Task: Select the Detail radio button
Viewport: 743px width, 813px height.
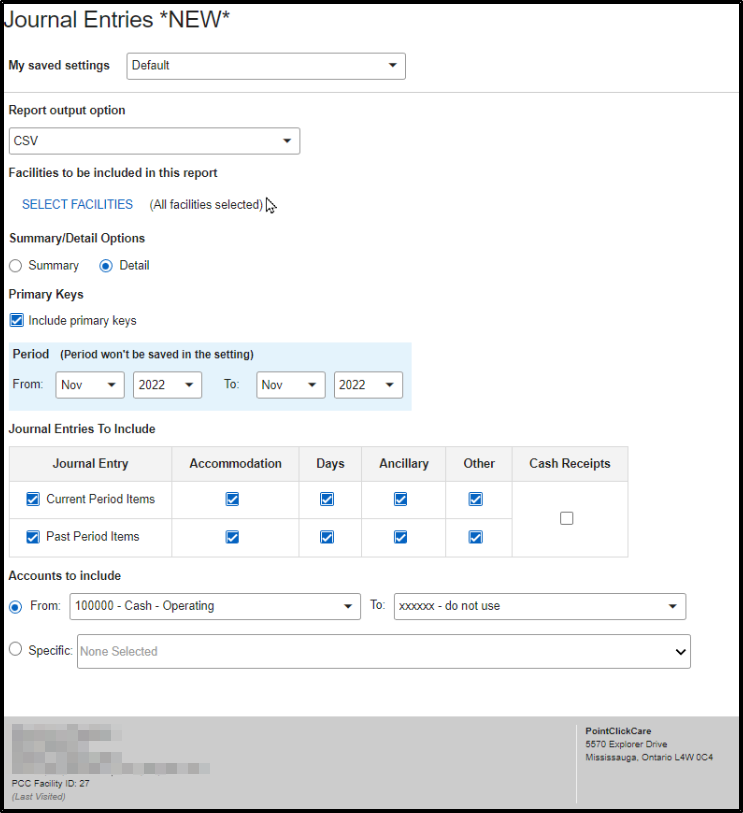Action: pyautogui.click(x=106, y=266)
